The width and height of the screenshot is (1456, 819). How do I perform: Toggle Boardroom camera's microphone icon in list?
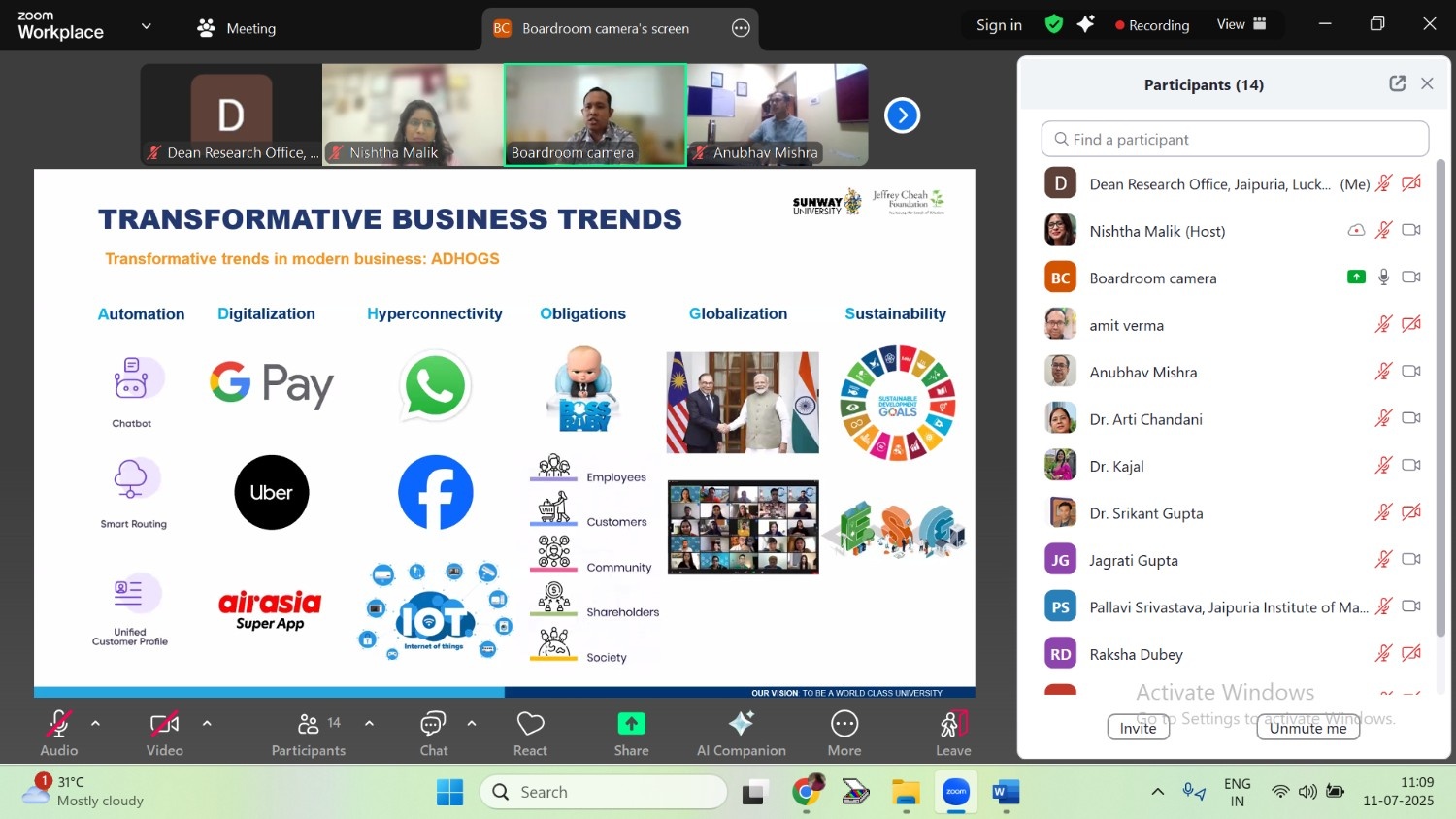click(1384, 278)
